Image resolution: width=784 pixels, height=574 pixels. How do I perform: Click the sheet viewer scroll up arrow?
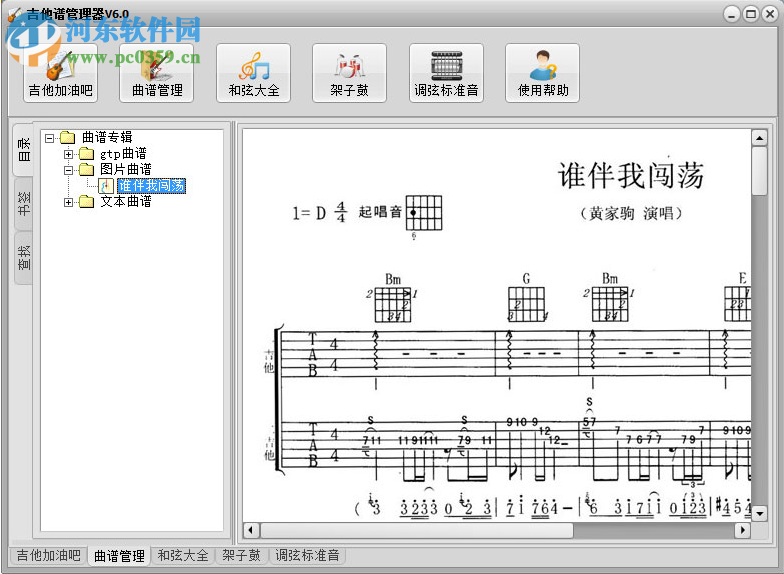point(759,138)
